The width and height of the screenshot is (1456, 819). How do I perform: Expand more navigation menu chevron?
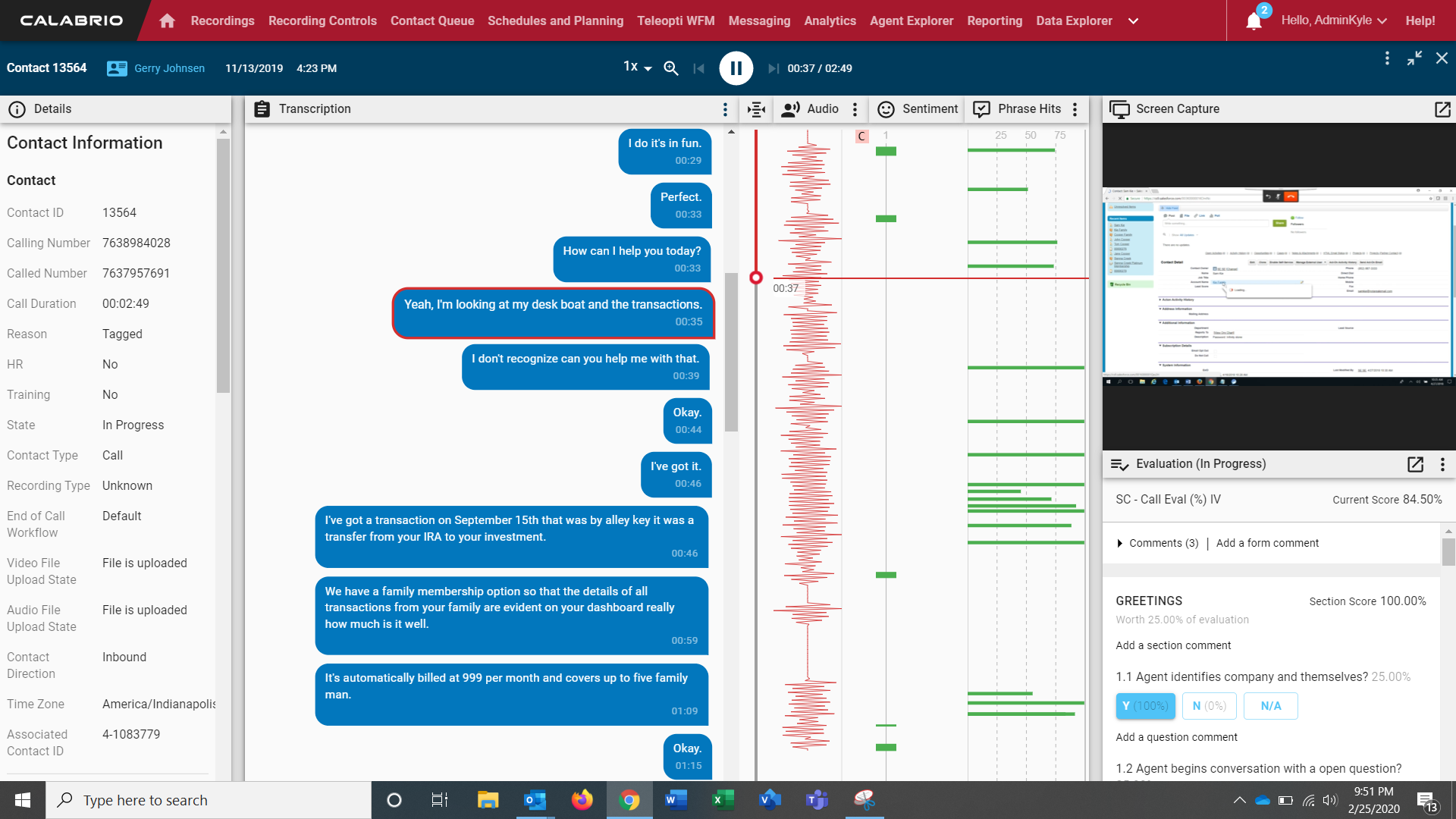click(1133, 21)
